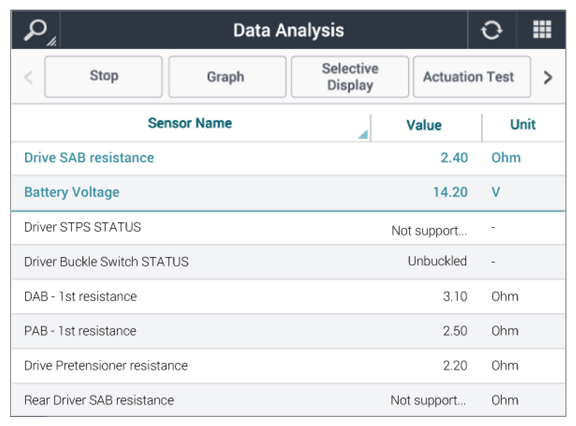Deselect the Battery Voltage row
The width and height of the screenshot is (576, 426).
click(x=288, y=192)
